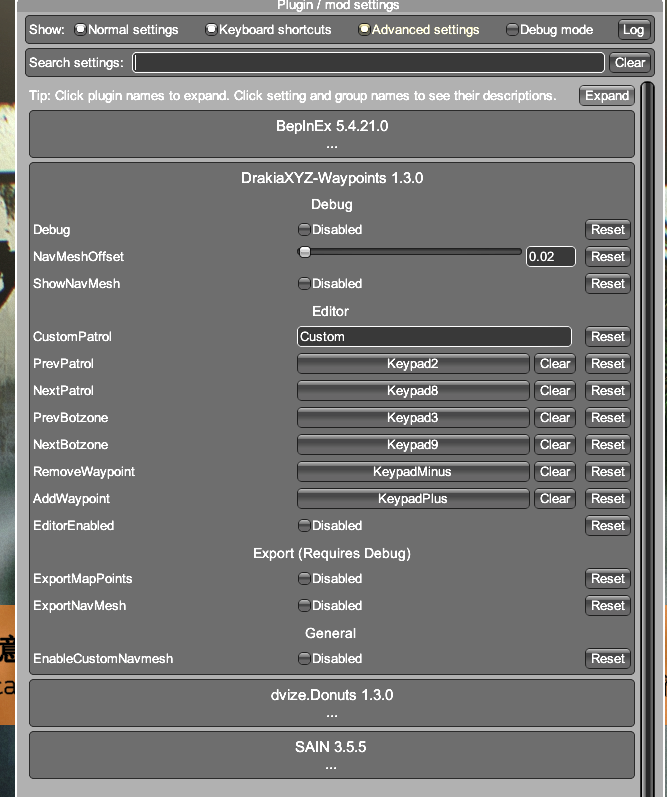Expand the dvize.Donuts 1.3.0 plugin

[331, 694]
